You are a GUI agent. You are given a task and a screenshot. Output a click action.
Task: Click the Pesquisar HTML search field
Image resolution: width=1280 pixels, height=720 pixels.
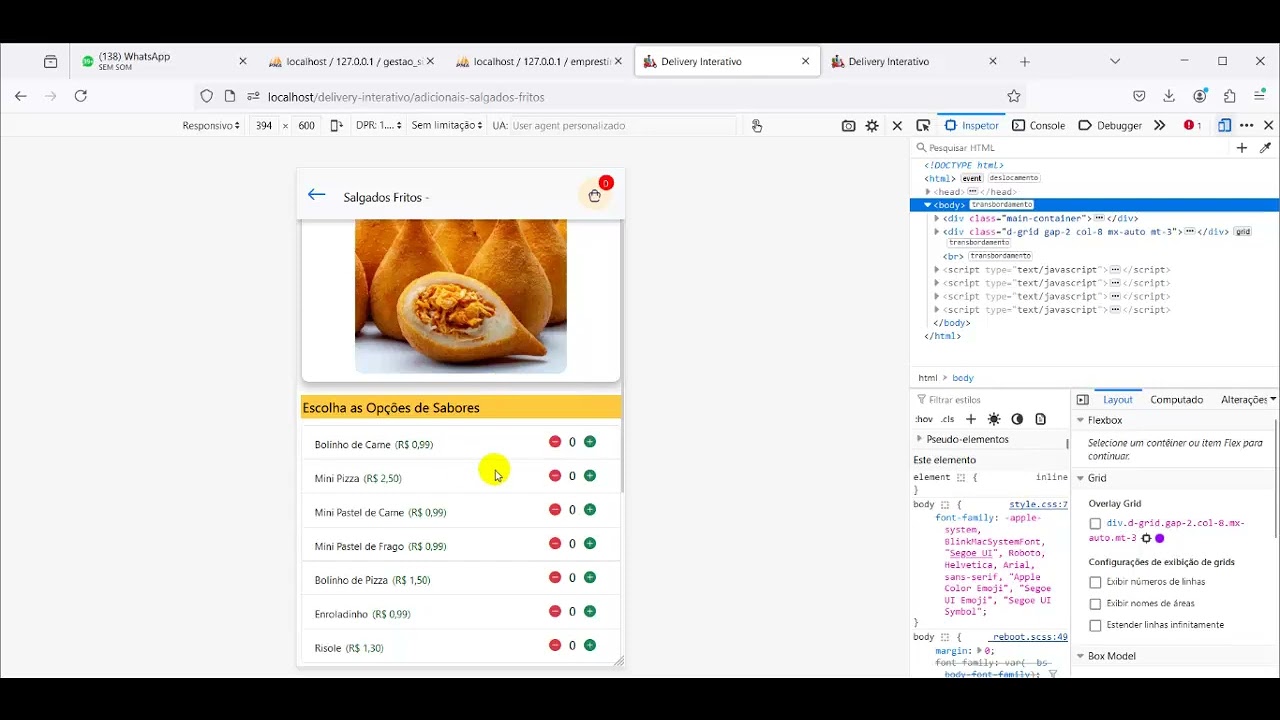coord(1070,148)
